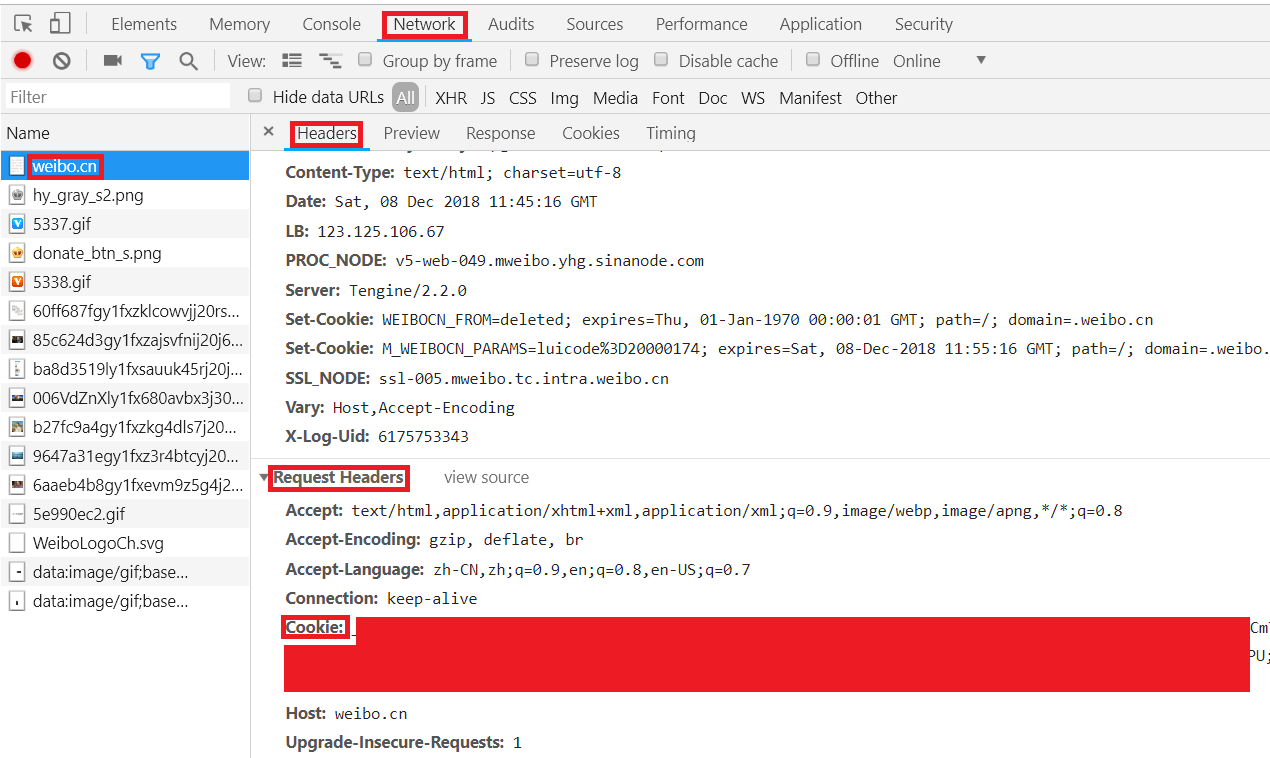Select the donate_btn_s.png request
Image resolution: width=1270 pixels, height=758 pixels.
coord(125,253)
